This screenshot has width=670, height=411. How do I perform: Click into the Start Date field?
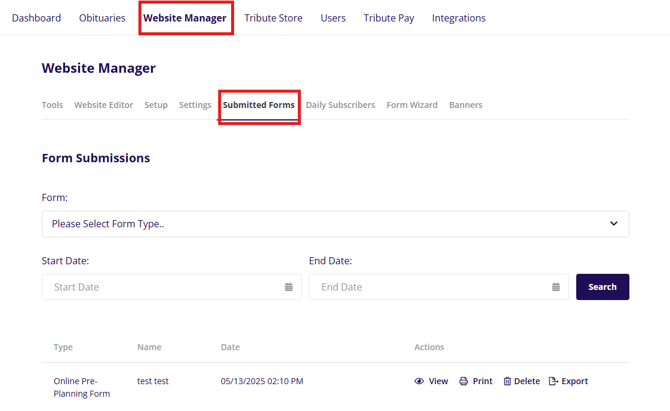tap(160, 287)
